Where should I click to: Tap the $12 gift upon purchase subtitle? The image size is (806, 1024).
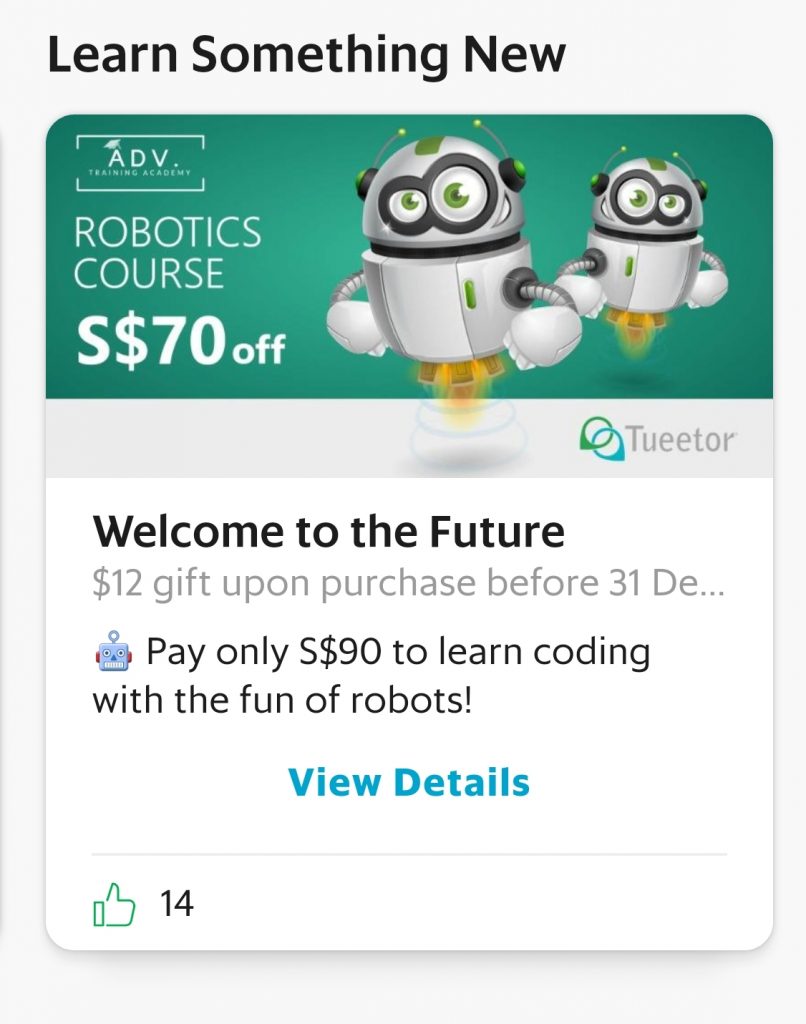coord(408,583)
